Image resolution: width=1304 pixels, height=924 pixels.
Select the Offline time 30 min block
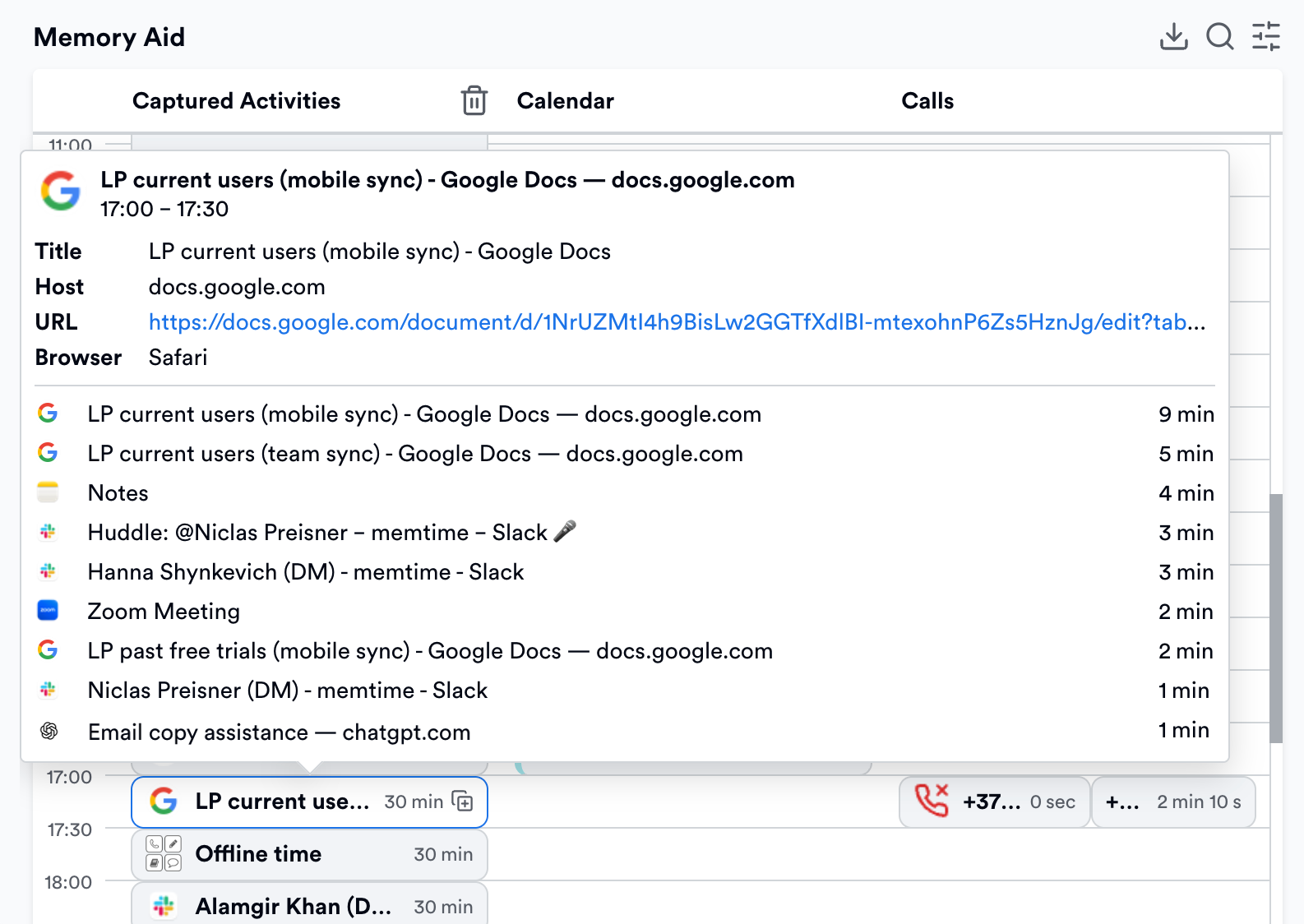(309, 854)
